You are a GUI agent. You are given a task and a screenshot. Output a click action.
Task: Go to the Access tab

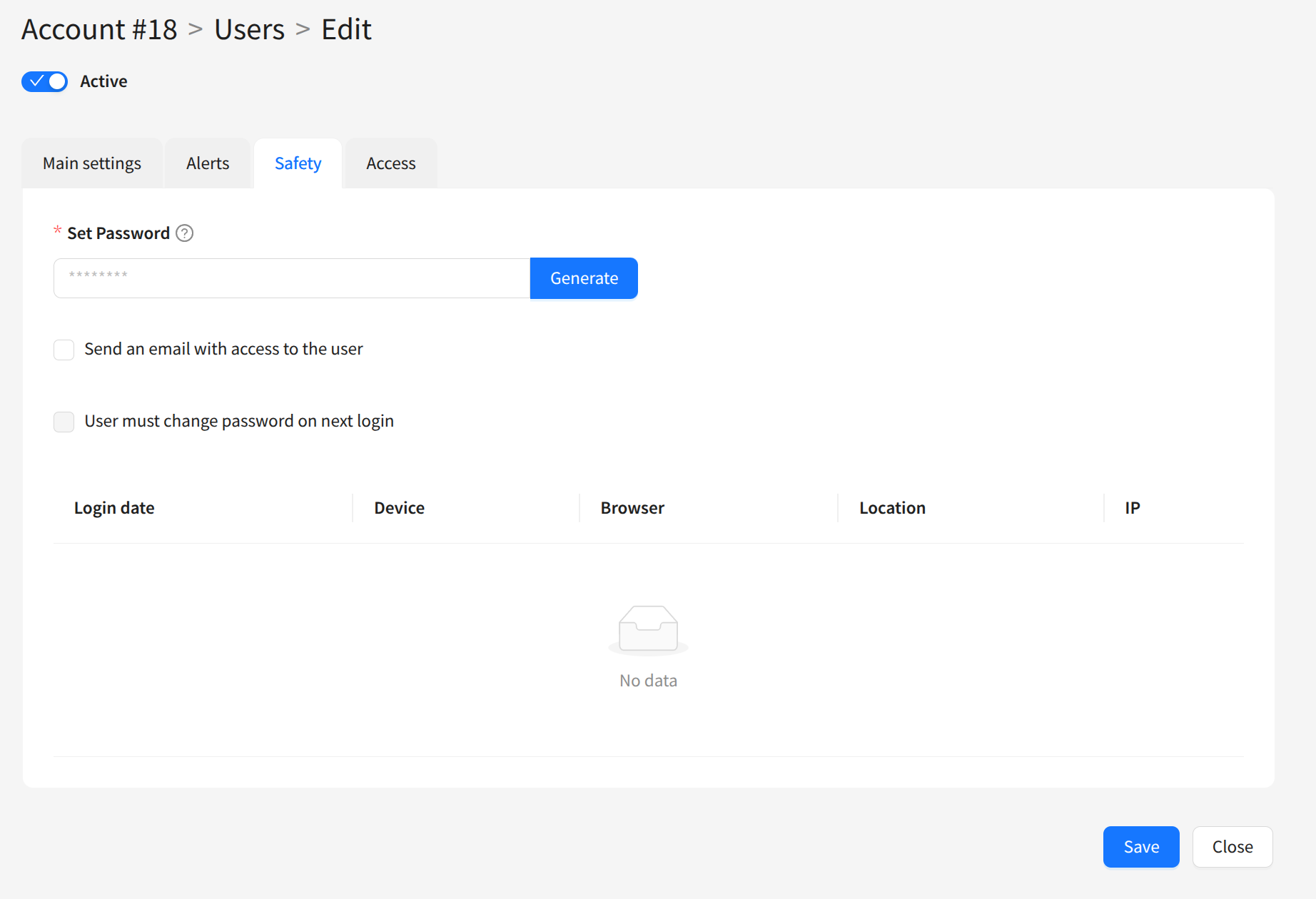point(390,163)
